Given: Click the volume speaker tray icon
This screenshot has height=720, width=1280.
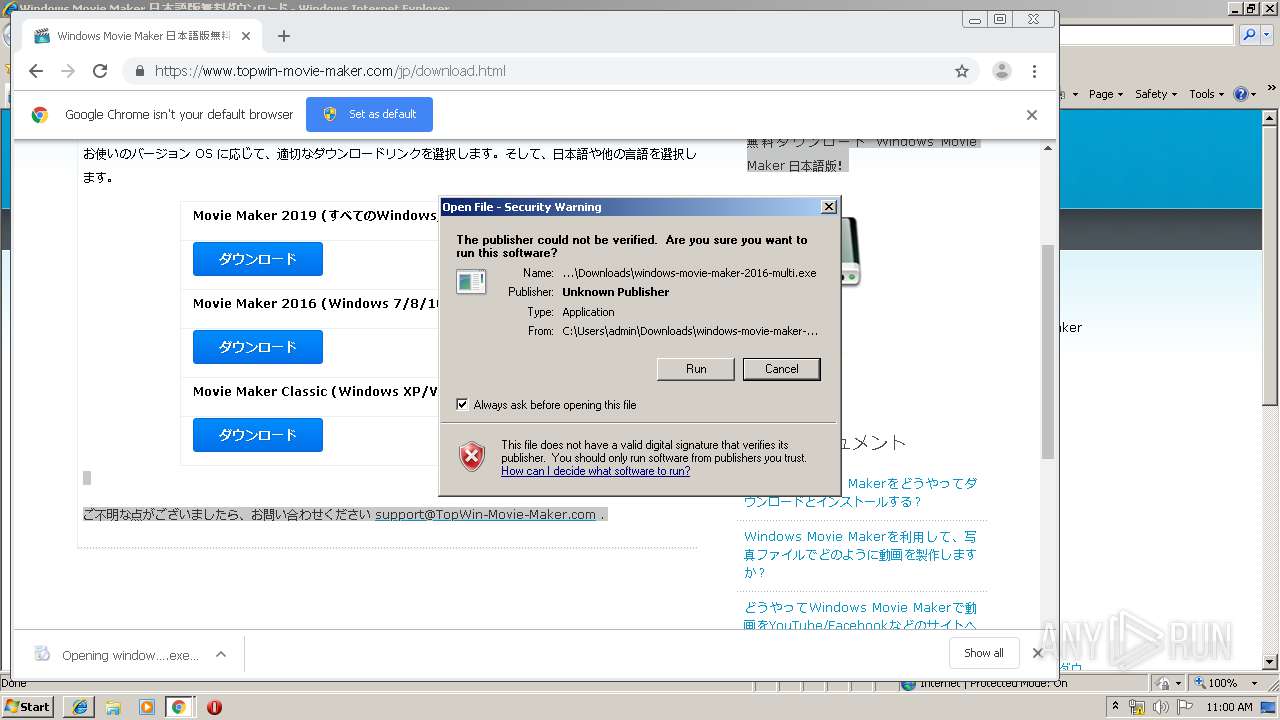Looking at the screenshot, I should tap(1162, 707).
